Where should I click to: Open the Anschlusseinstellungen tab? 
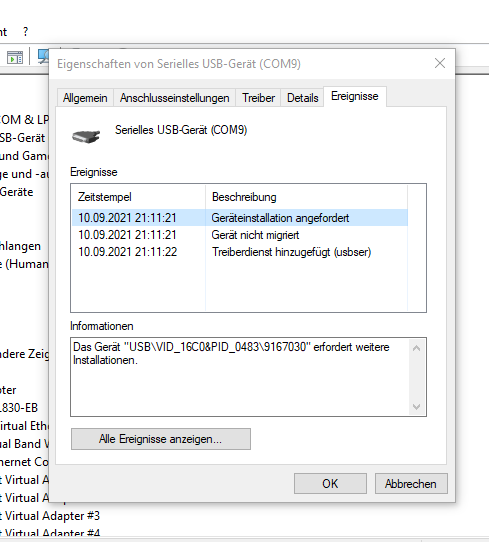point(175,98)
